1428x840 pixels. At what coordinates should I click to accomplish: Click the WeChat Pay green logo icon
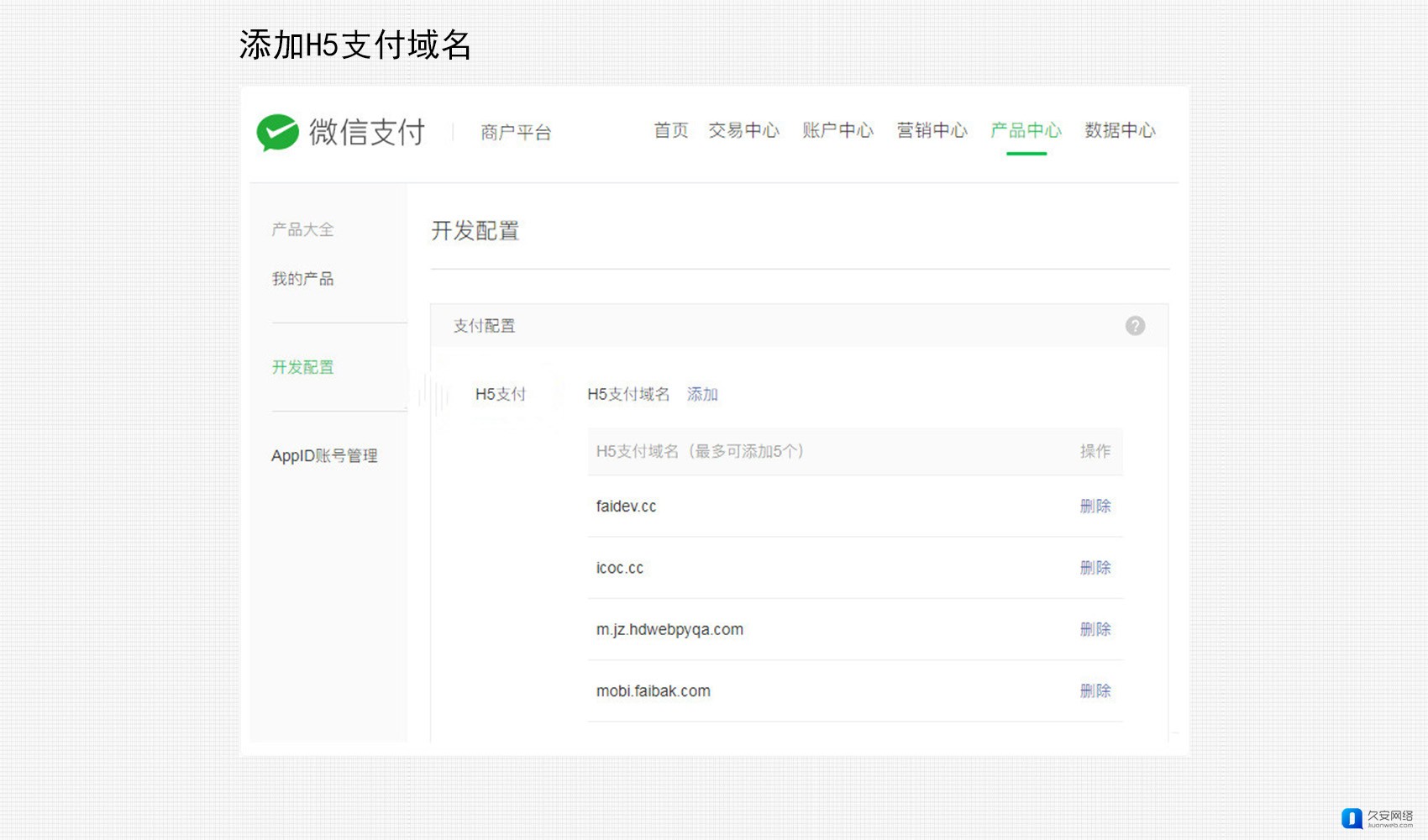[278, 133]
